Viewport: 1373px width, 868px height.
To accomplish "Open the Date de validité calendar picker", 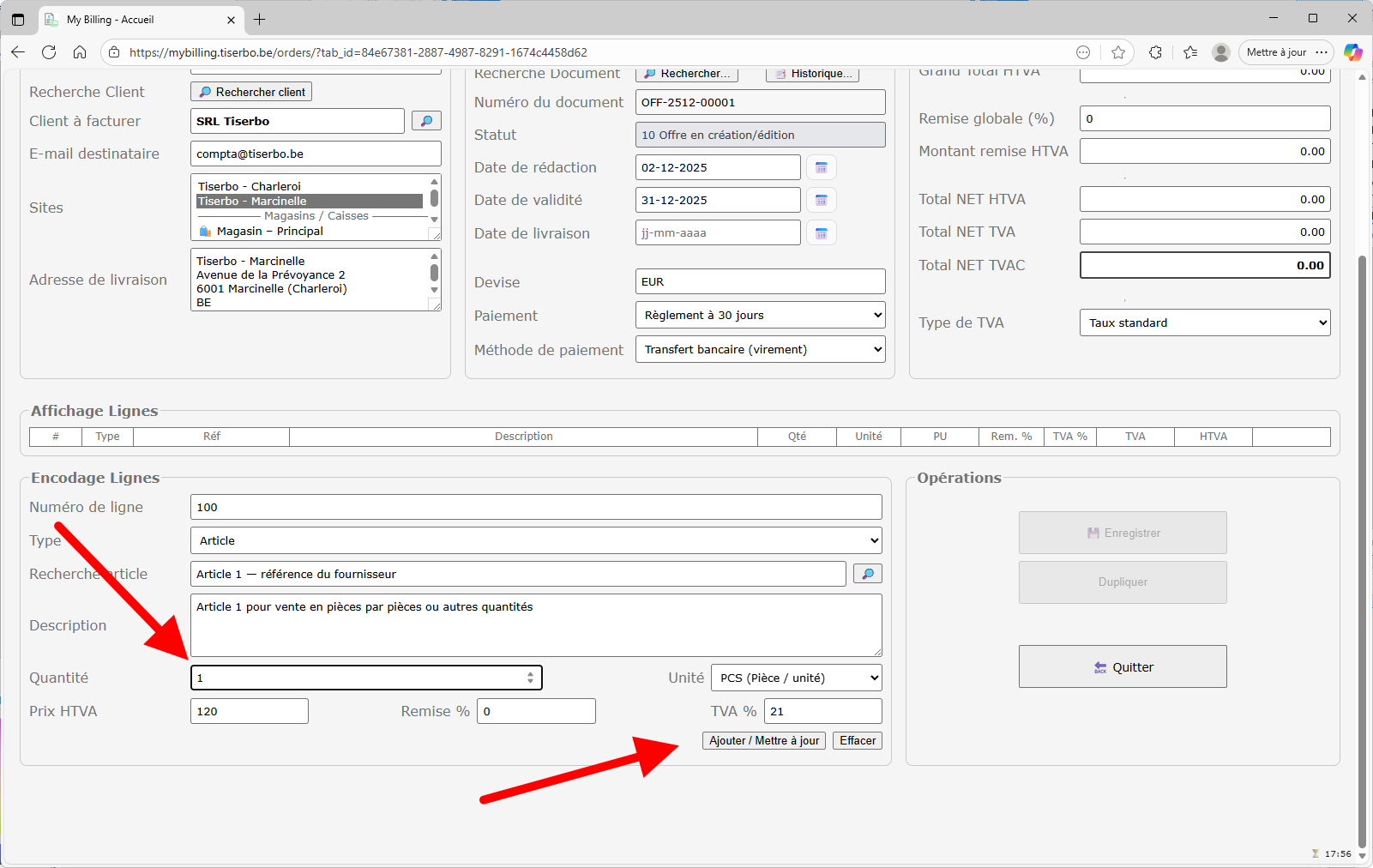I will pyautogui.click(x=821, y=200).
